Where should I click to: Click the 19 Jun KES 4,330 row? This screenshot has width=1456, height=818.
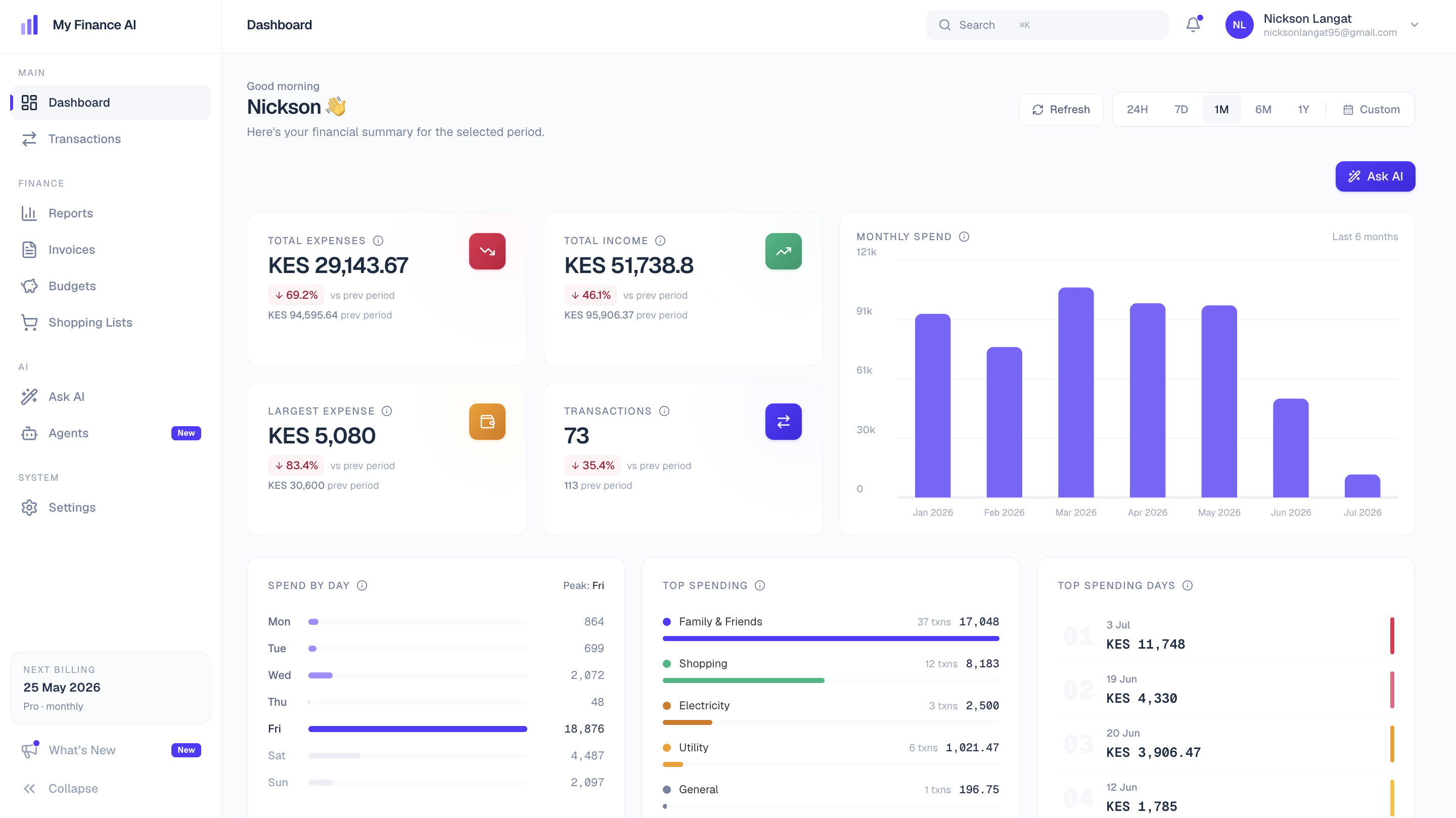pos(1226,690)
